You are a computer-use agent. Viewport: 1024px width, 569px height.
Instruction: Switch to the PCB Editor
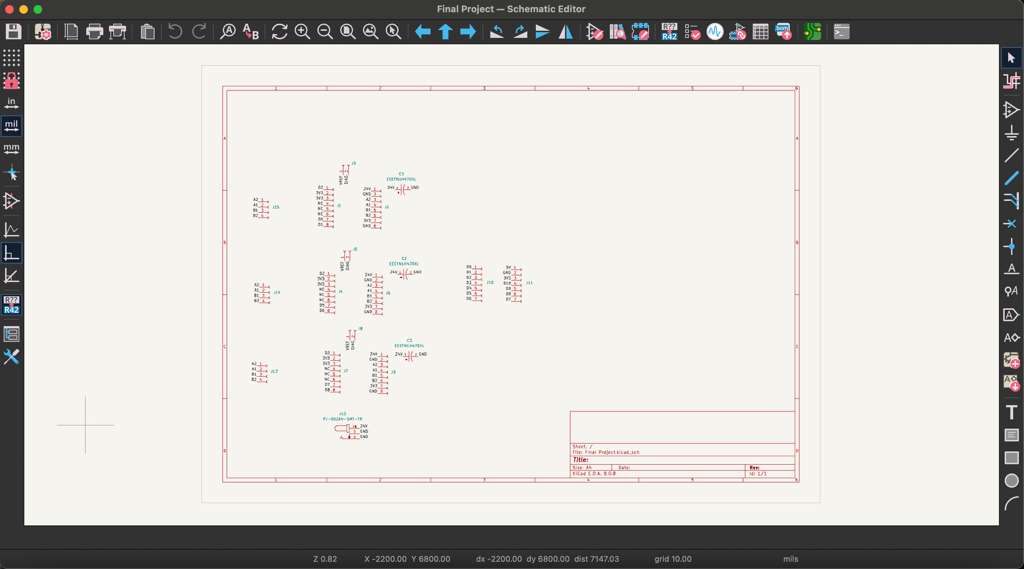pos(812,31)
